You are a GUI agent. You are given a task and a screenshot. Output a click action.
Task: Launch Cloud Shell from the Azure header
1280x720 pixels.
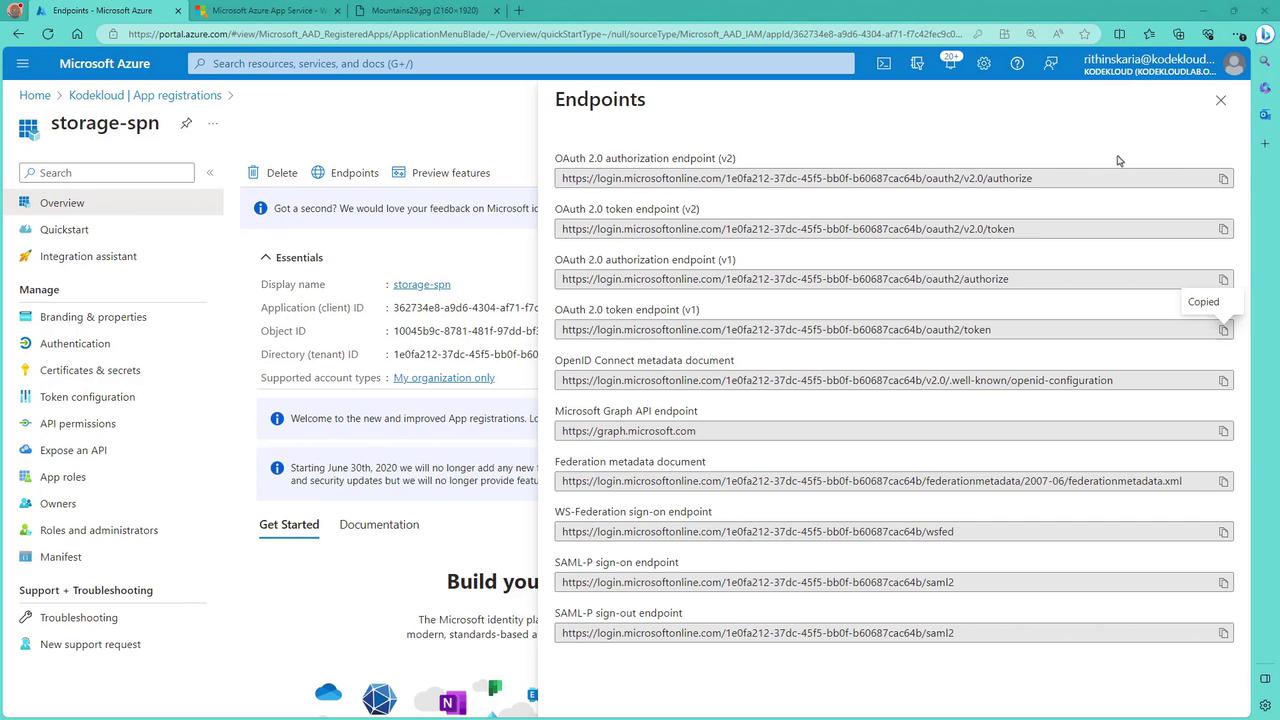pos(884,63)
